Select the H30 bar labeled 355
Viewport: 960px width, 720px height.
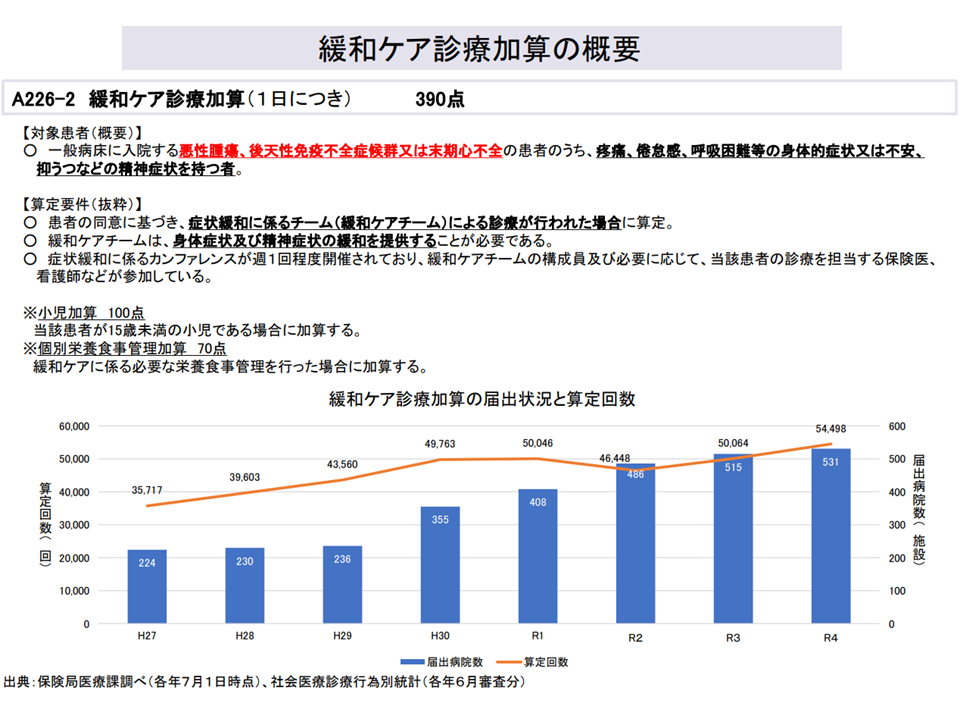(440, 565)
